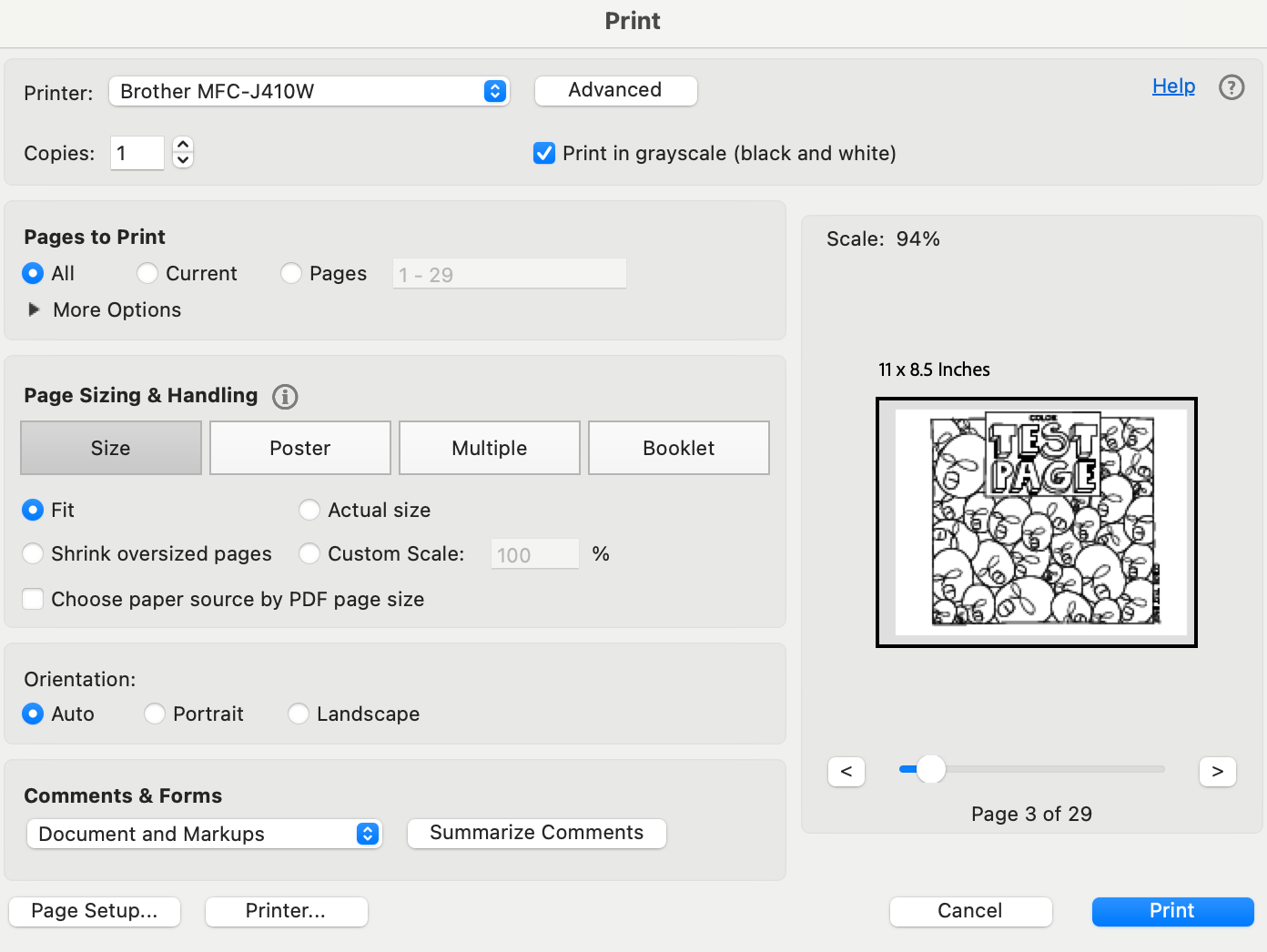This screenshot has height=952, width=1267.
Task: Switch to the Booklet tab
Action: click(678, 448)
